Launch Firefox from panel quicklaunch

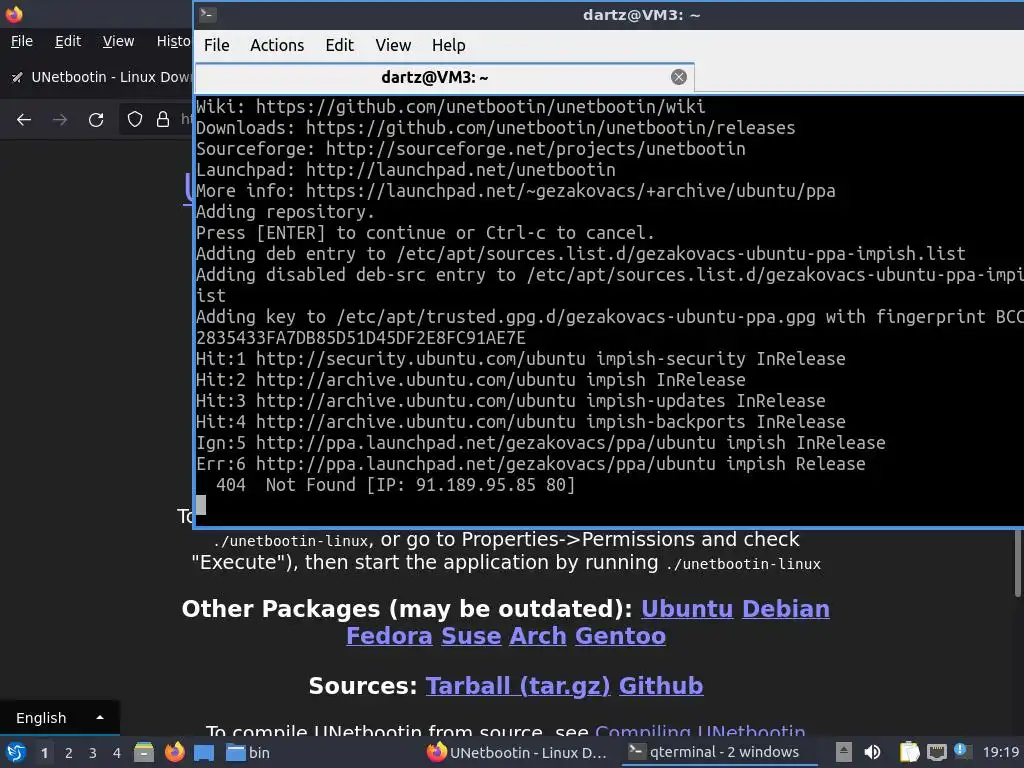pos(174,752)
